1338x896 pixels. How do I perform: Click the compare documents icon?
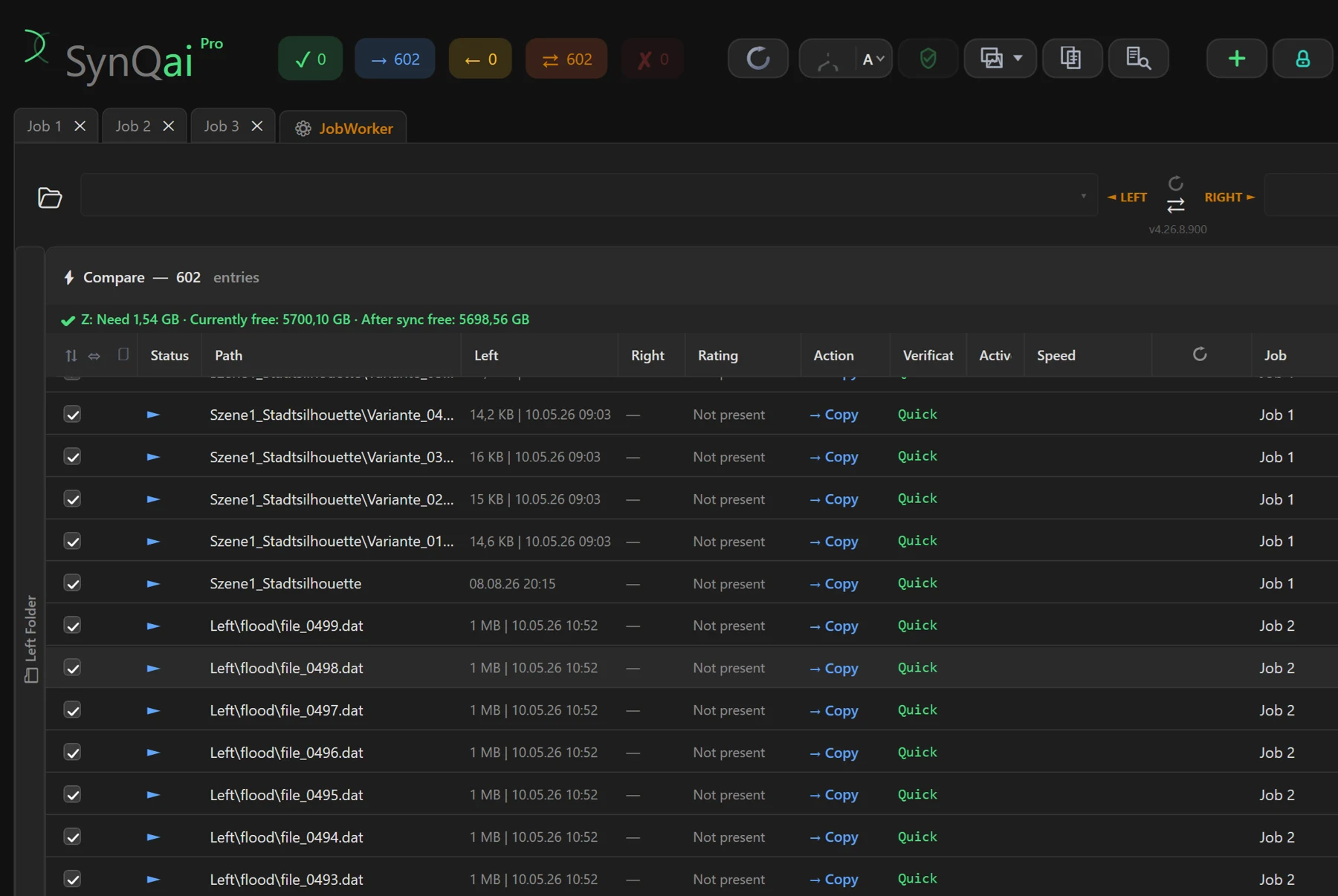1071,58
